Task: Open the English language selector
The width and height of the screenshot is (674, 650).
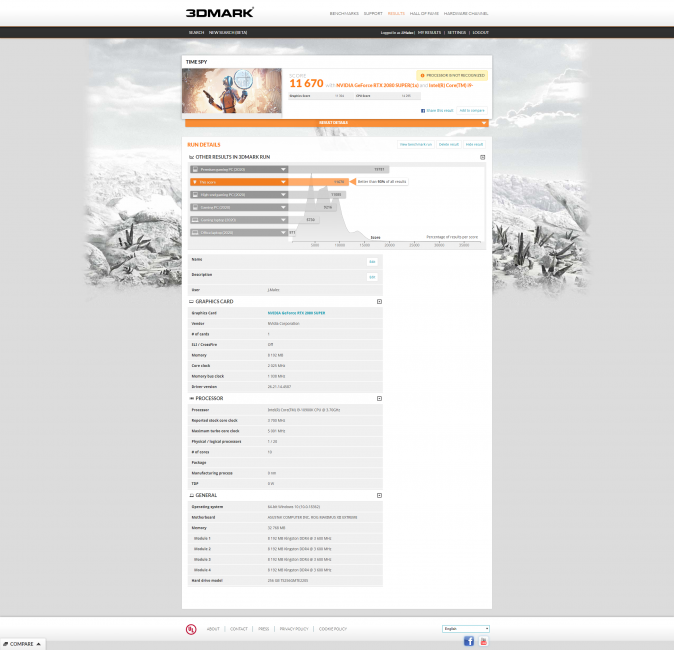Action: click(x=466, y=629)
